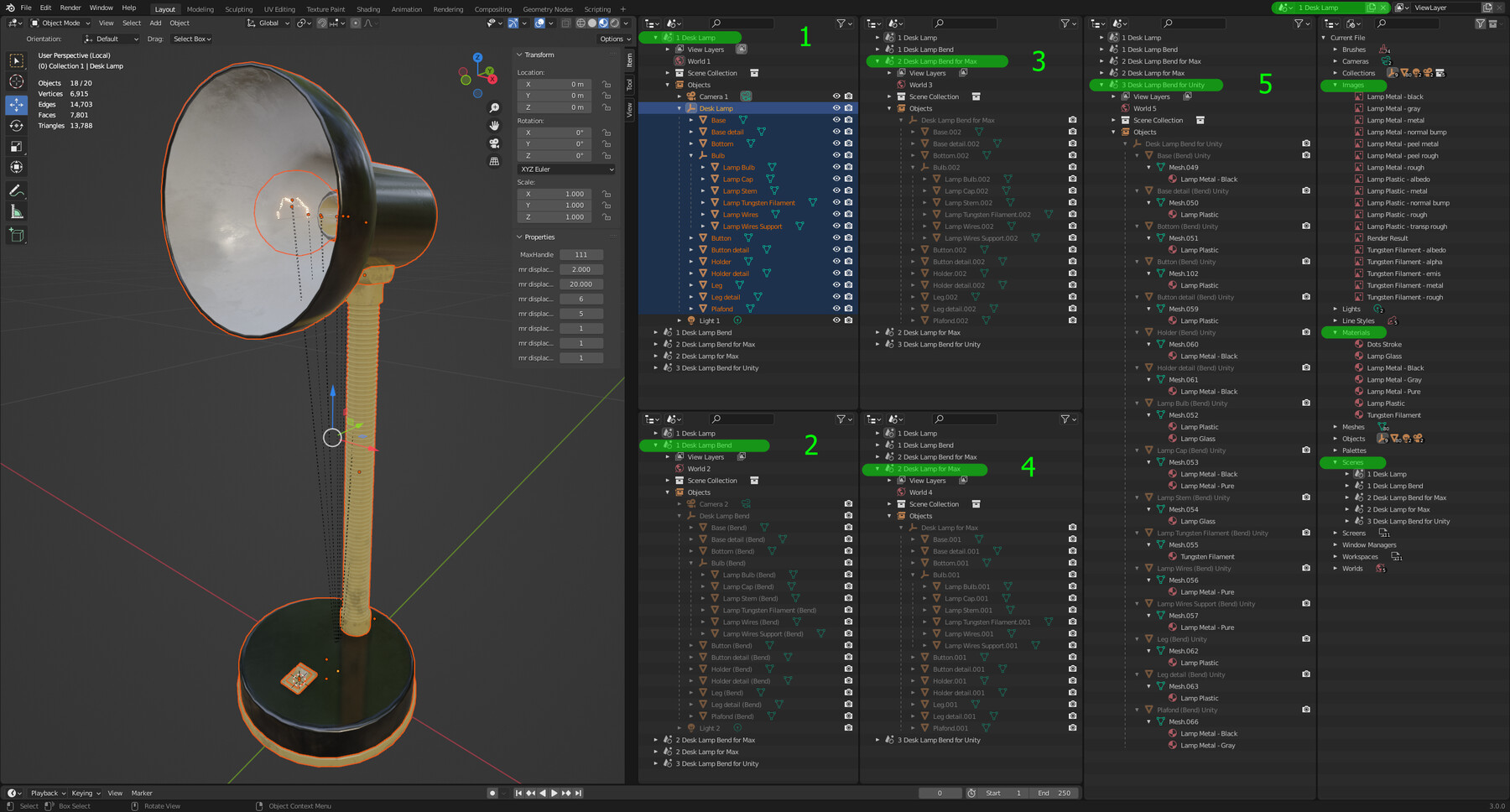Open the XYZ Euler rotation mode dropdown
1510x812 pixels.
[565, 169]
